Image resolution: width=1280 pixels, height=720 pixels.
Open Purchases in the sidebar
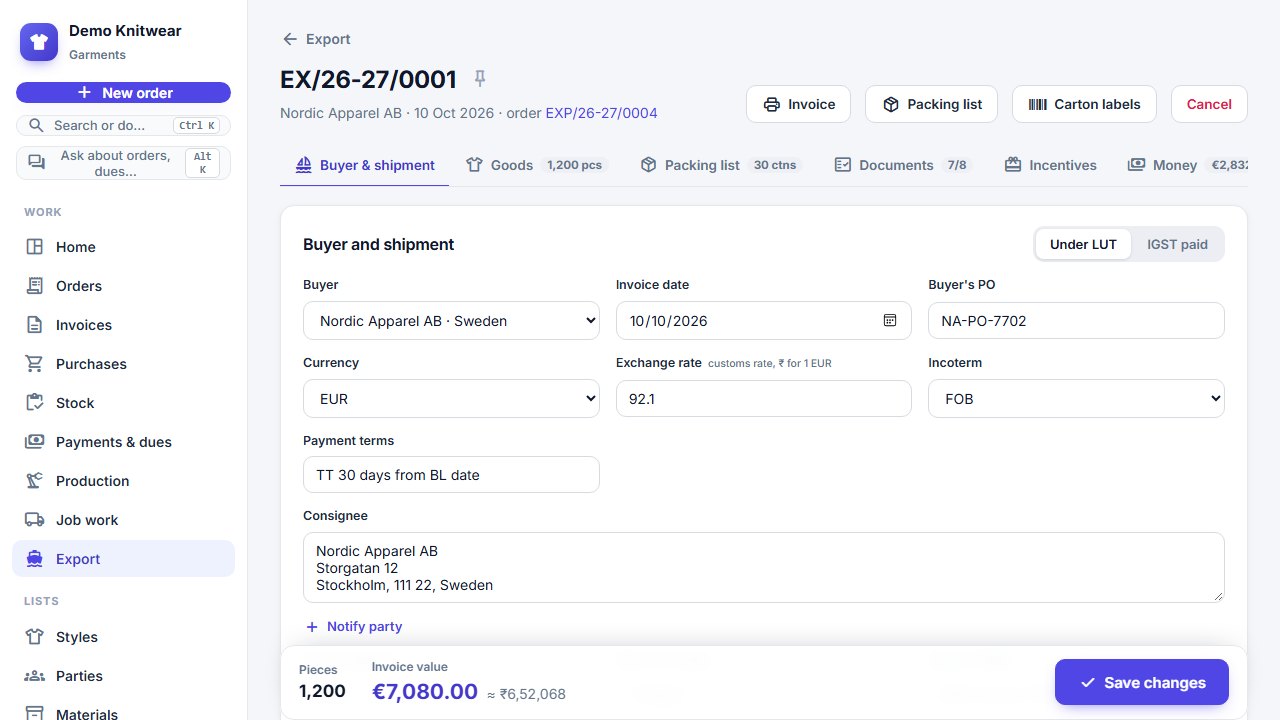coord(123,364)
